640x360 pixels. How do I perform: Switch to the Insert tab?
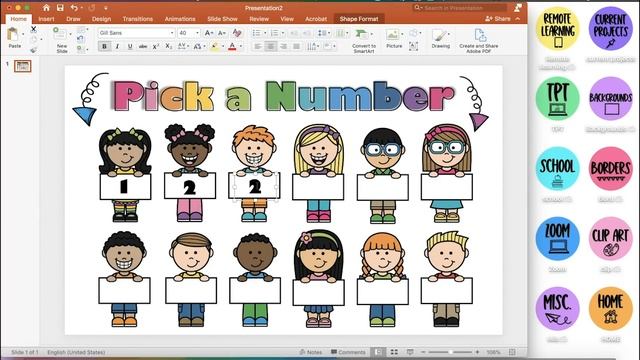click(x=46, y=19)
